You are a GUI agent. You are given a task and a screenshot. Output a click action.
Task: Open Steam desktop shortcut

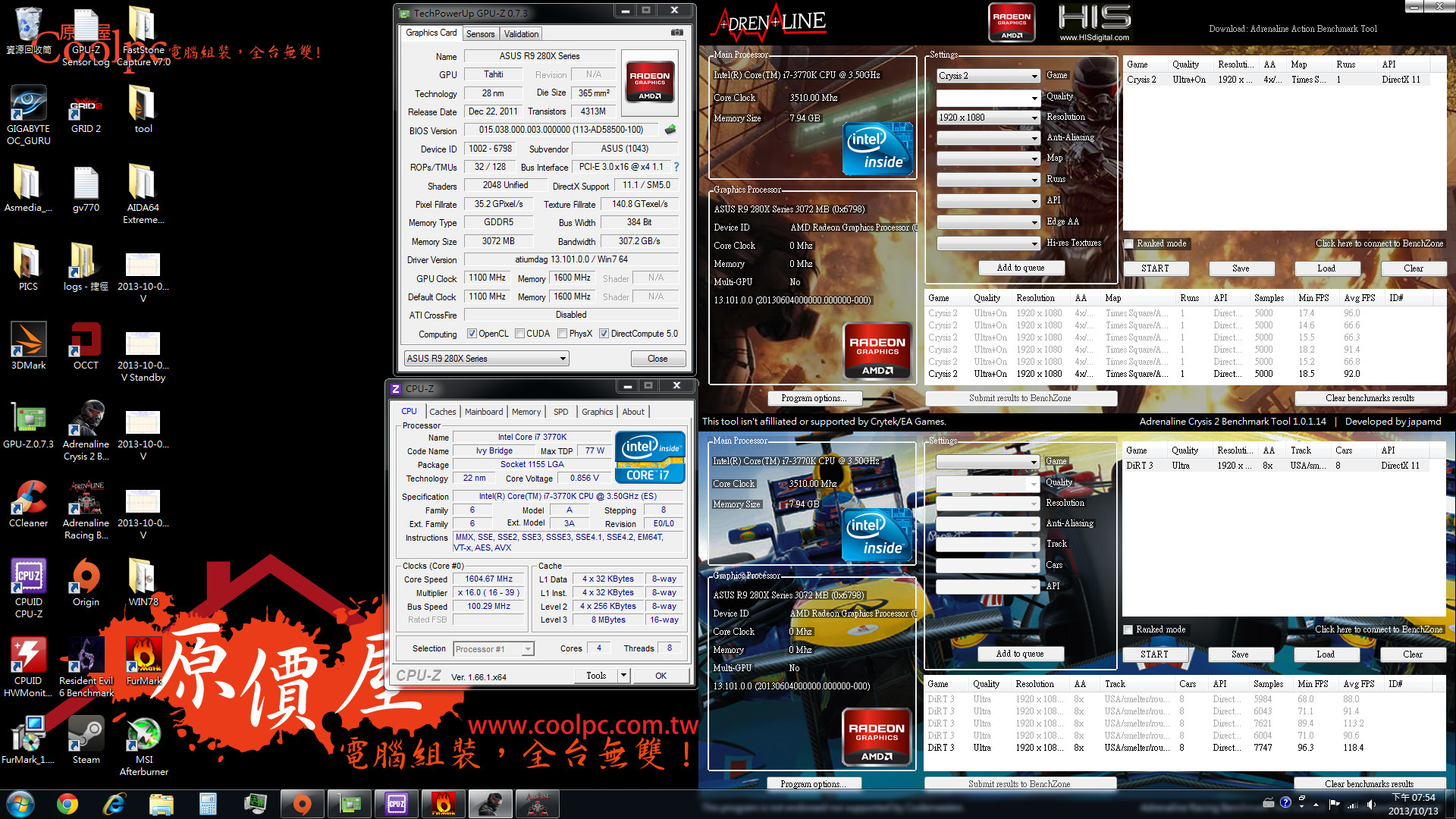pos(86,739)
